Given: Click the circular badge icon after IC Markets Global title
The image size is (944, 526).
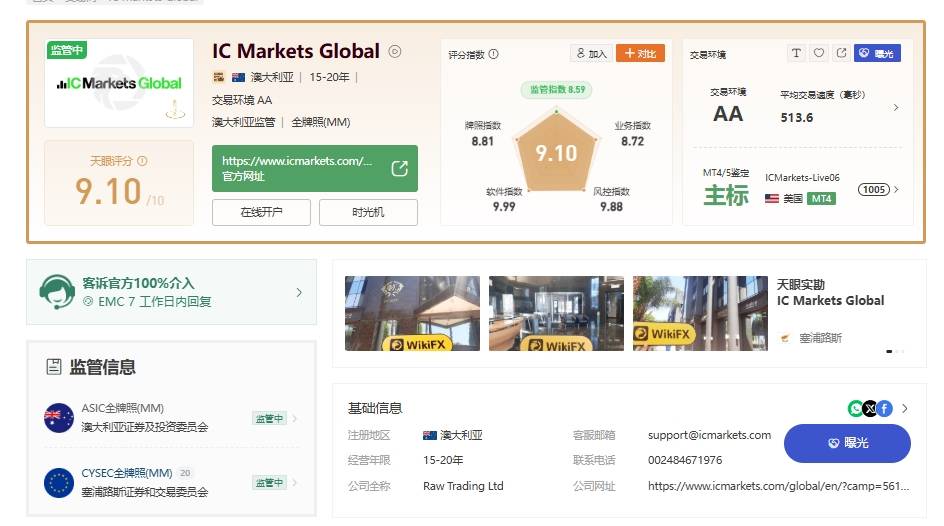Looking at the screenshot, I should [395, 52].
